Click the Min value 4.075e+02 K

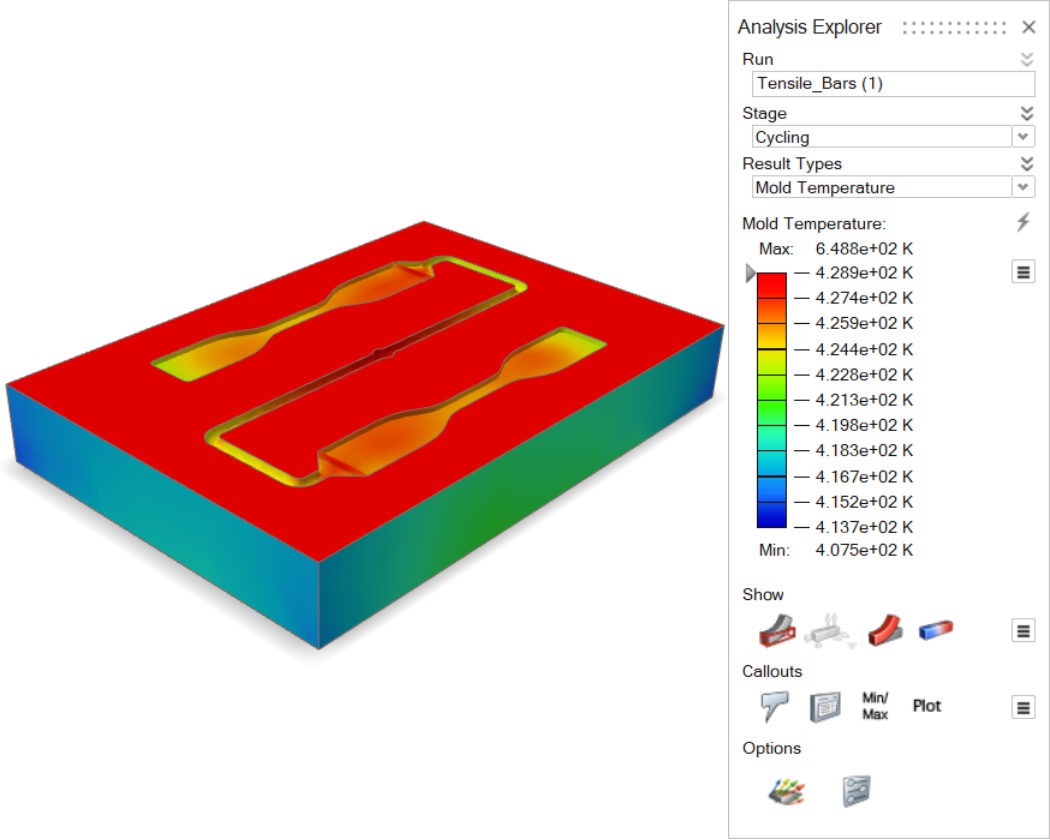click(x=864, y=550)
